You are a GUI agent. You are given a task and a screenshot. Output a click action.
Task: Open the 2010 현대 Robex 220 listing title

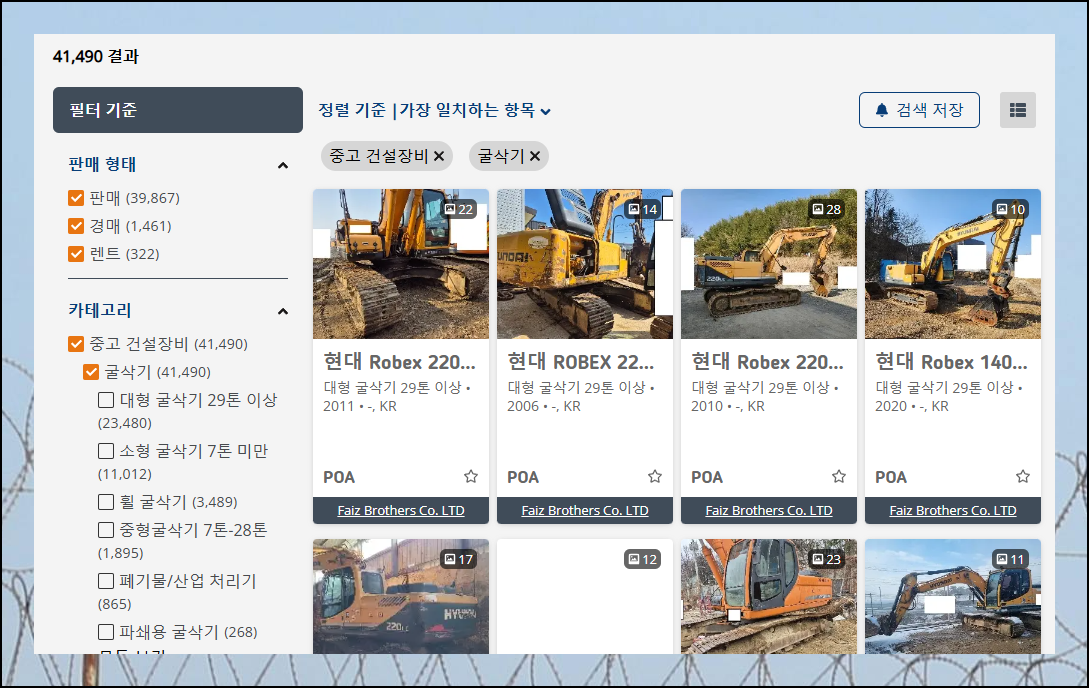[x=767, y=362]
